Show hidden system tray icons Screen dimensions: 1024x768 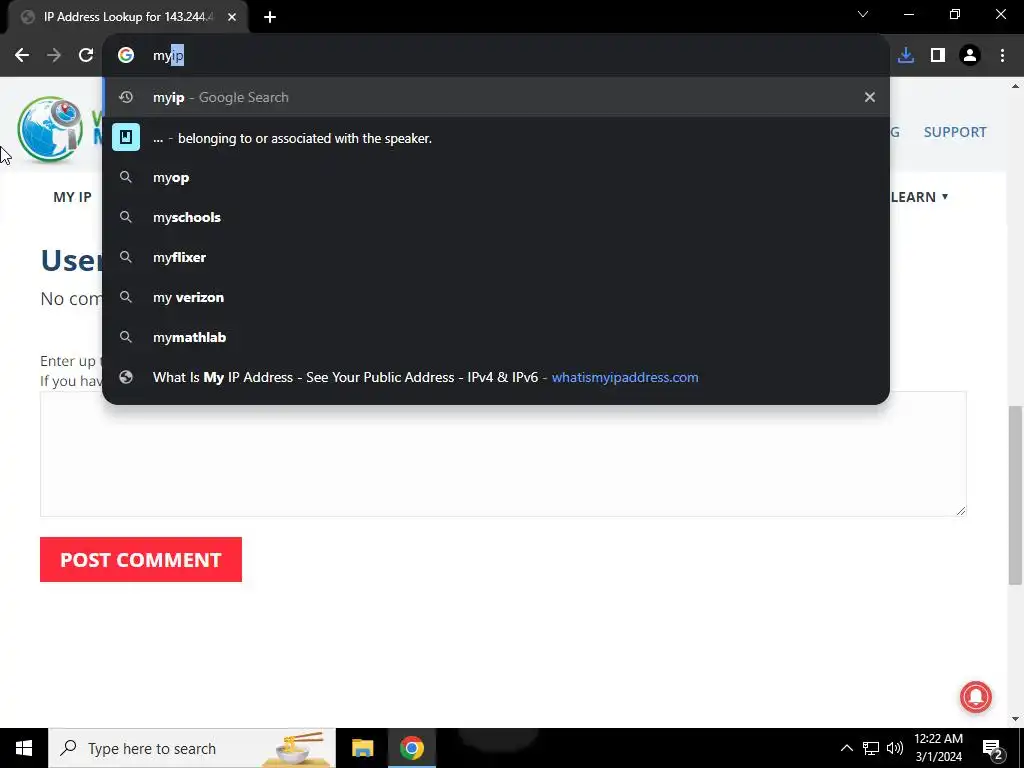[x=846, y=748]
